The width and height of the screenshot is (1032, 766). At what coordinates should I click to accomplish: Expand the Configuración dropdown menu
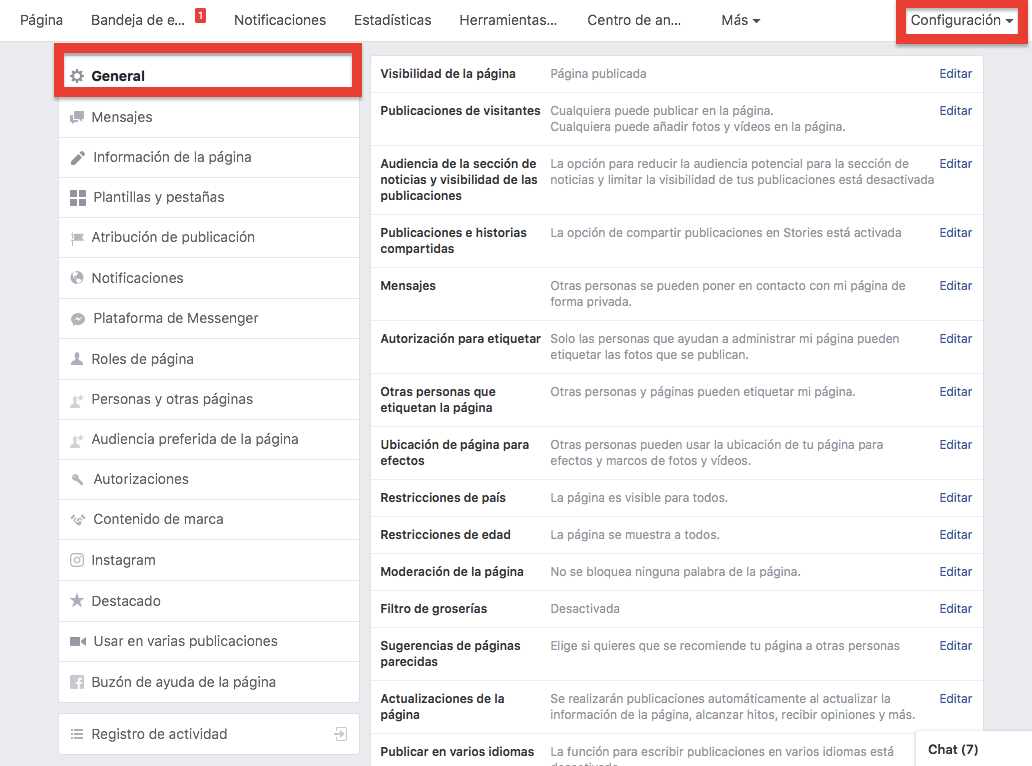tap(961, 20)
